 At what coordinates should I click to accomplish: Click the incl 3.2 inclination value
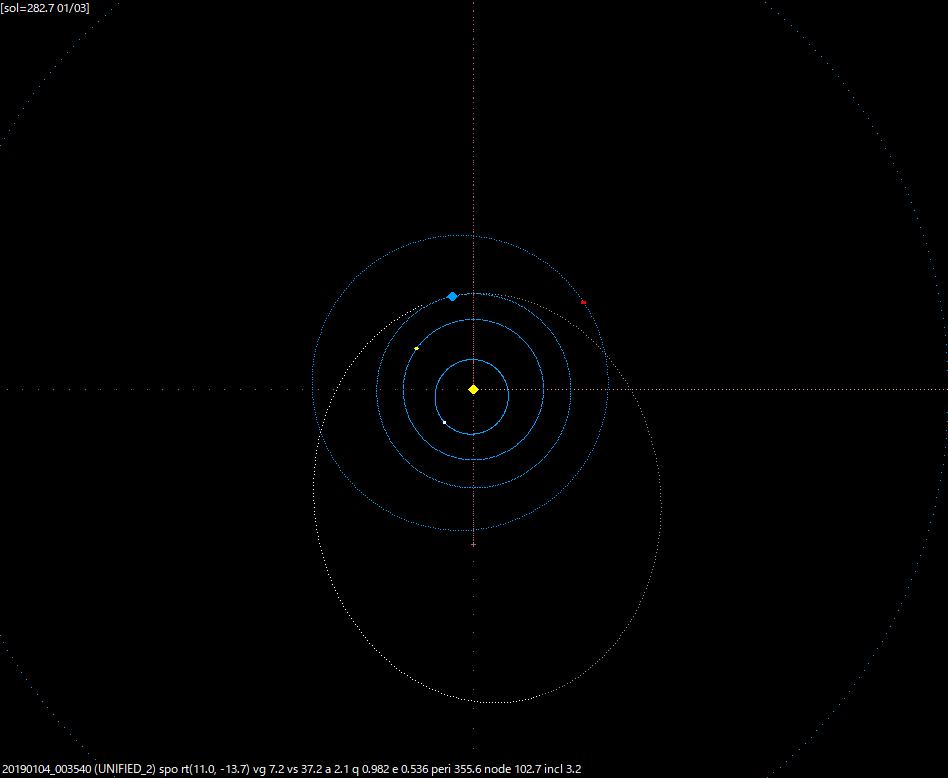(563, 769)
